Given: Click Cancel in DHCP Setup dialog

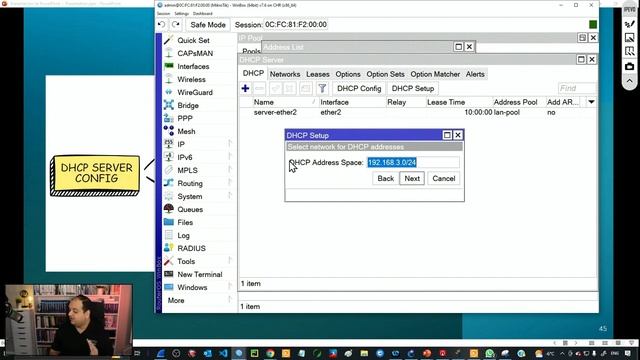Looking at the screenshot, I should [x=443, y=179].
